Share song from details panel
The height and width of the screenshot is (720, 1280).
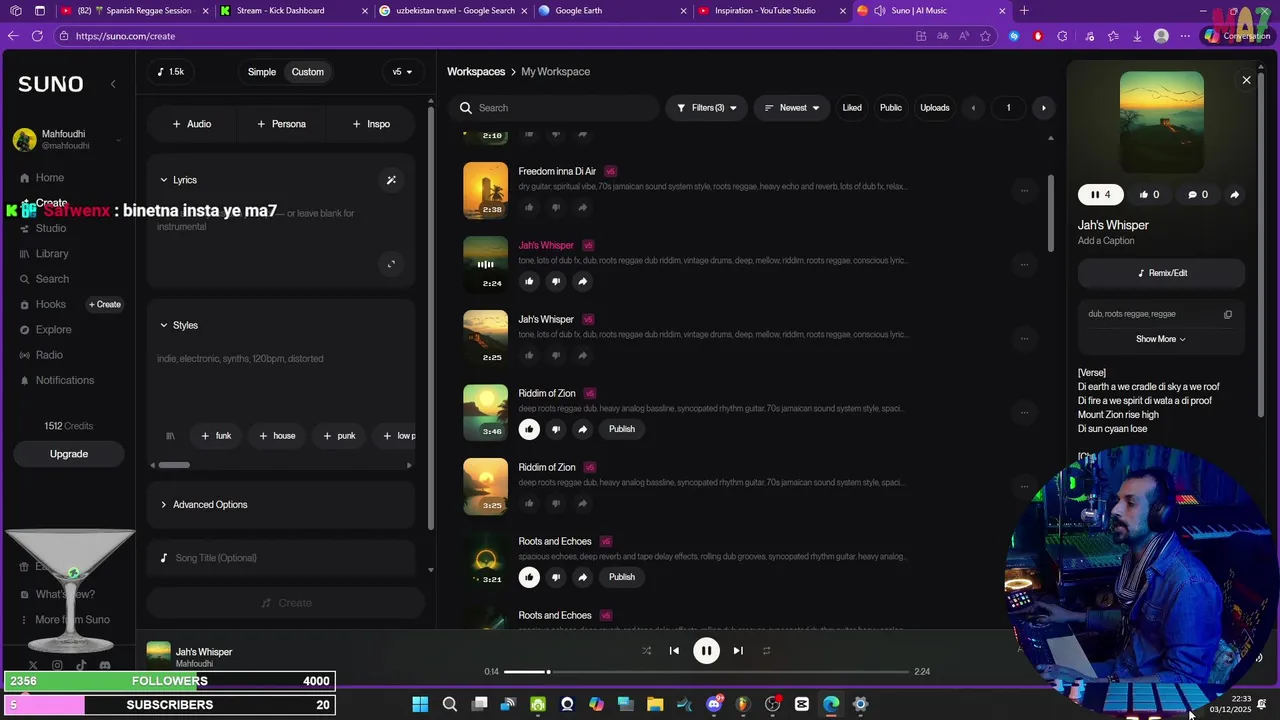pyautogui.click(x=1234, y=195)
